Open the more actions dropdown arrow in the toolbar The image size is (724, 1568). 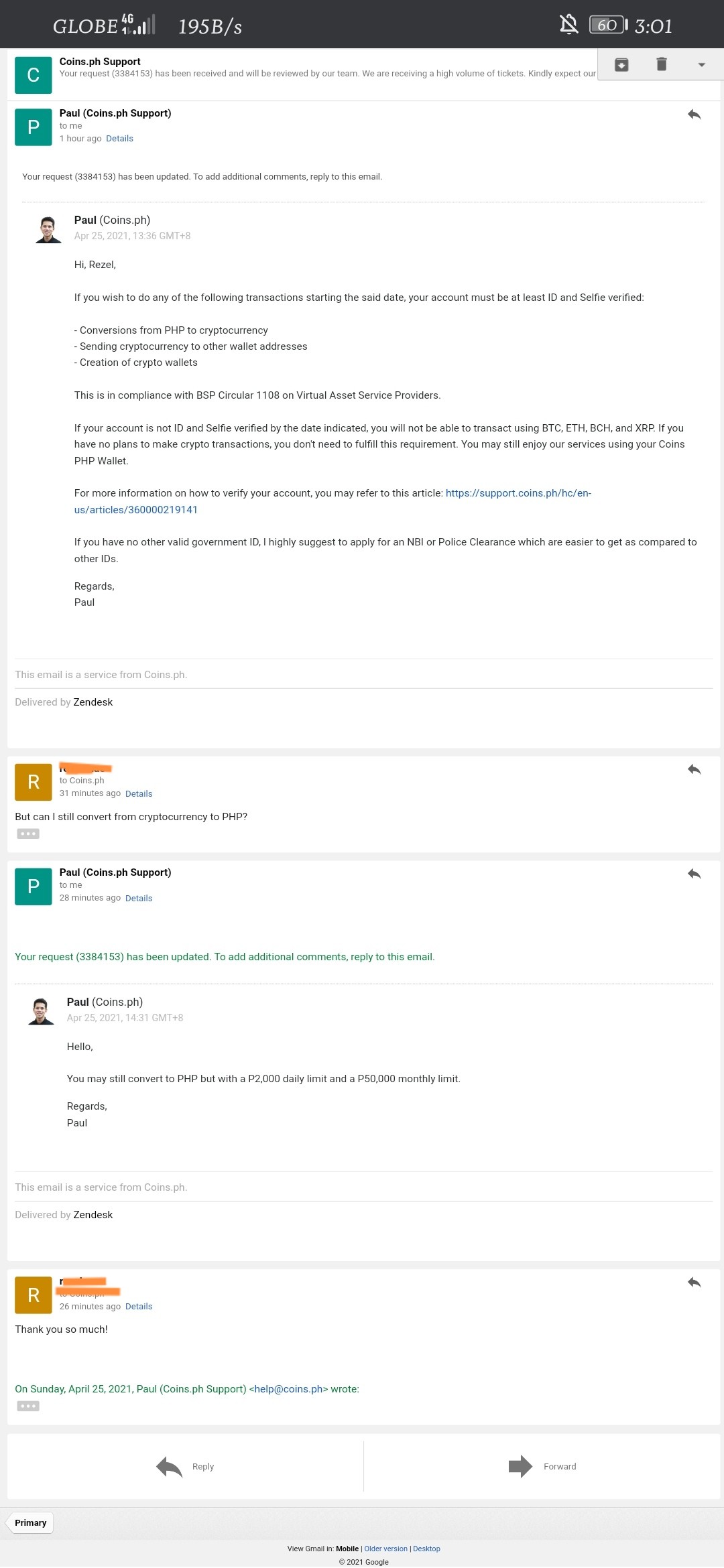coord(701,65)
